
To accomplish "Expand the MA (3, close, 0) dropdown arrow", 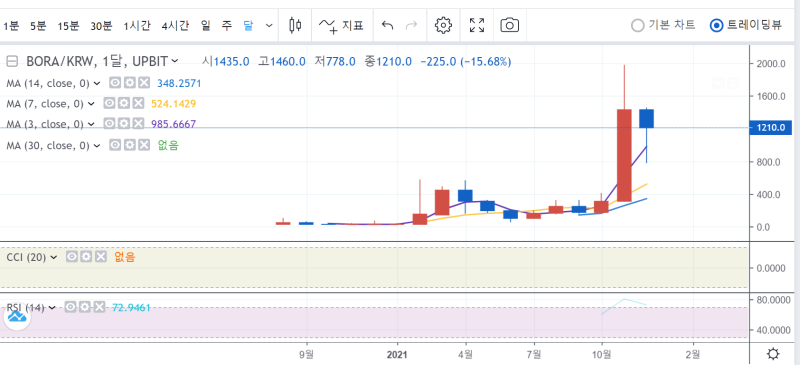I will tap(91, 124).
